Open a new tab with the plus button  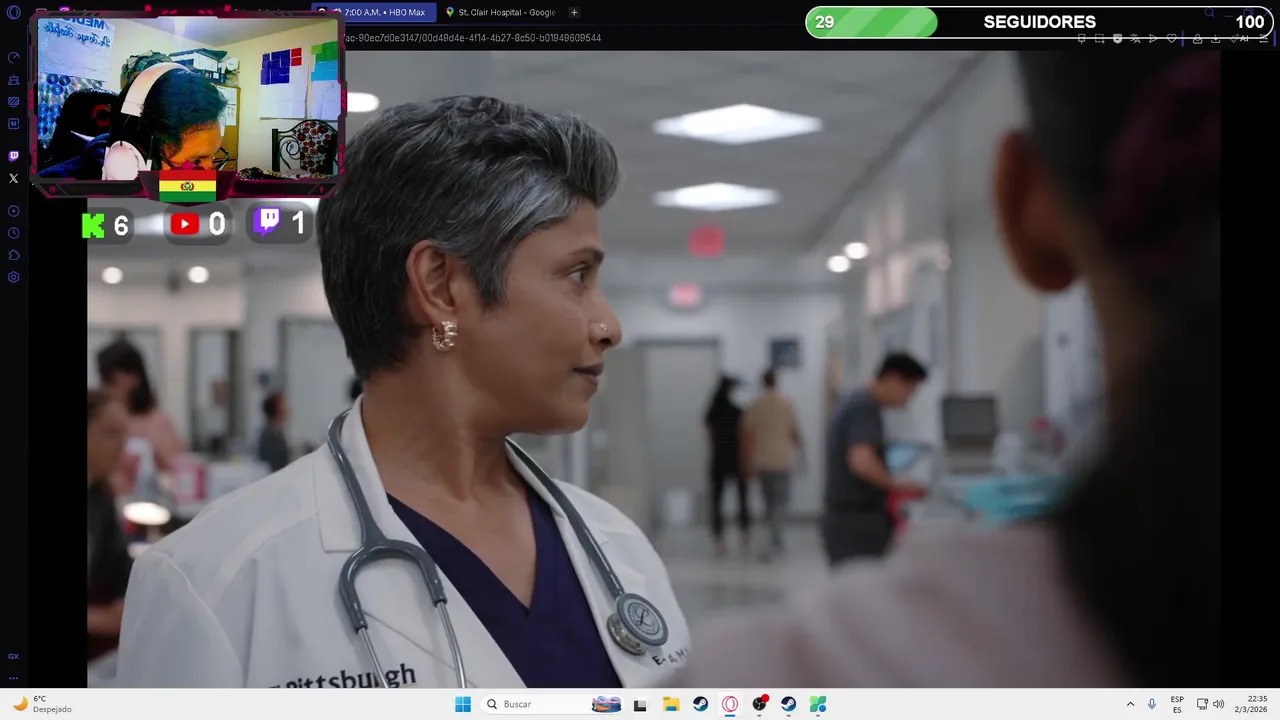coord(574,12)
